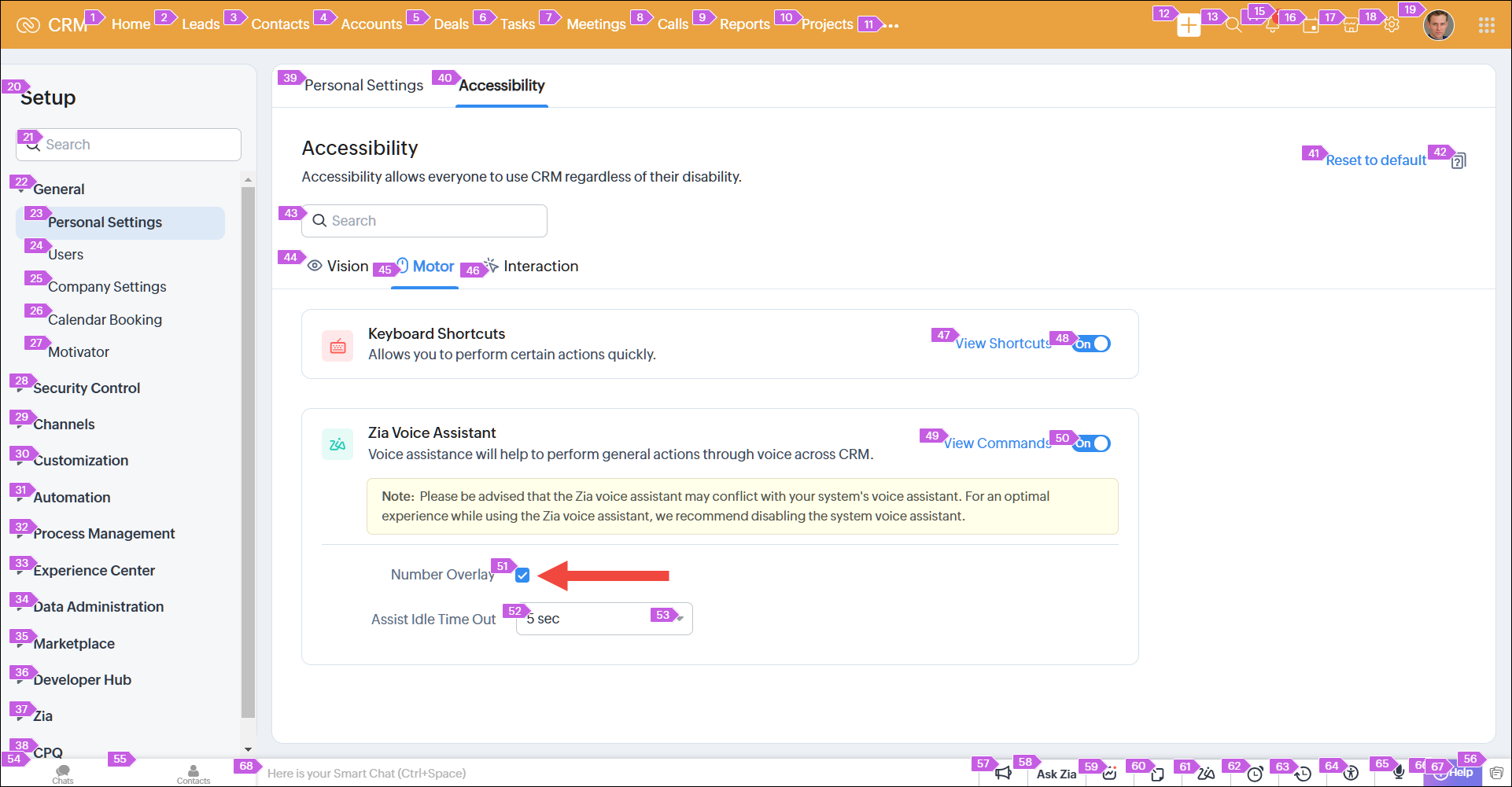
Task: Open the Assist Idle Time Out dropdown
Action: [604, 619]
